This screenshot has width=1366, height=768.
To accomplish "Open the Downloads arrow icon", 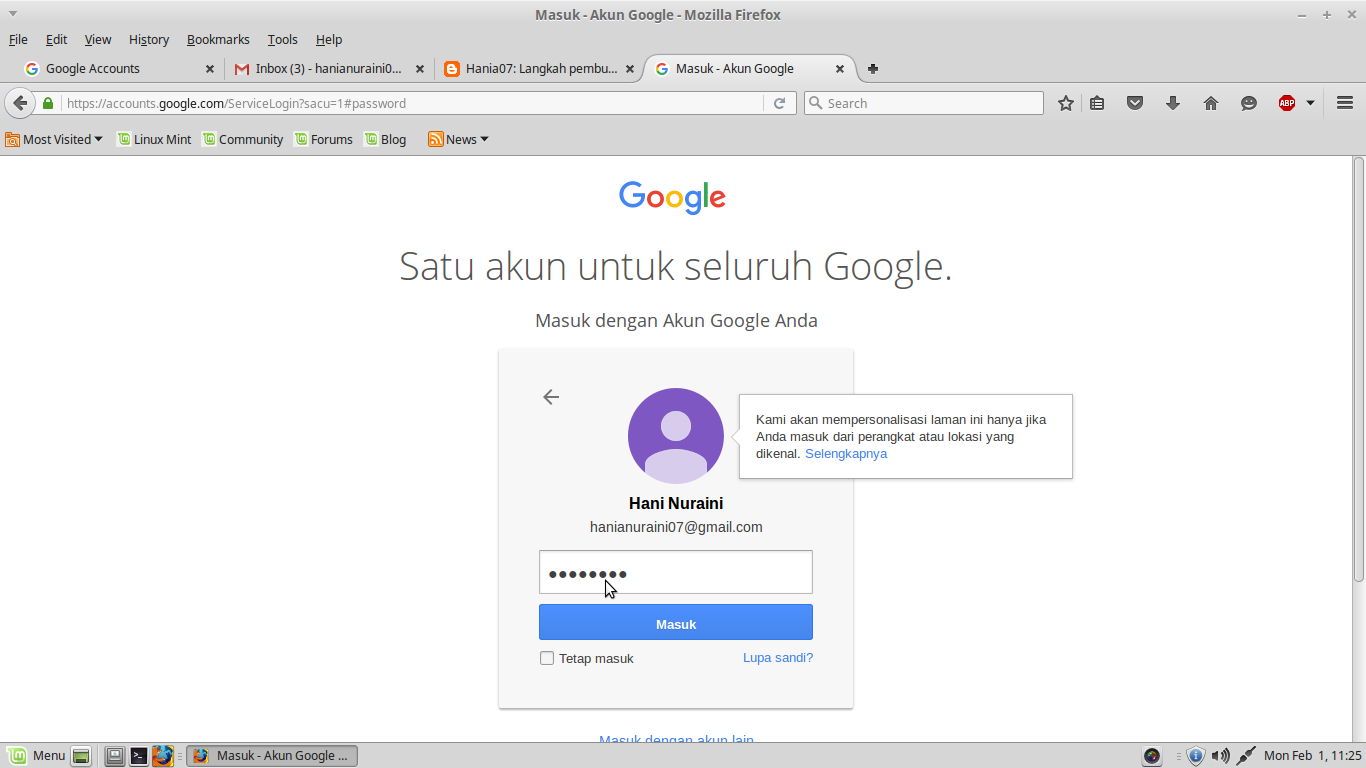I will pos(1173,103).
